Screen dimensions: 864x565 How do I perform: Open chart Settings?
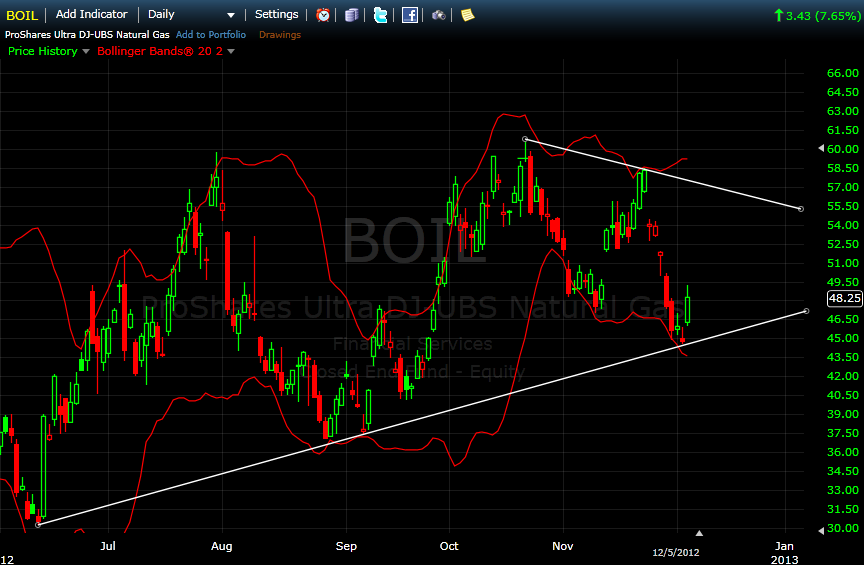pyautogui.click(x=277, y=14)
